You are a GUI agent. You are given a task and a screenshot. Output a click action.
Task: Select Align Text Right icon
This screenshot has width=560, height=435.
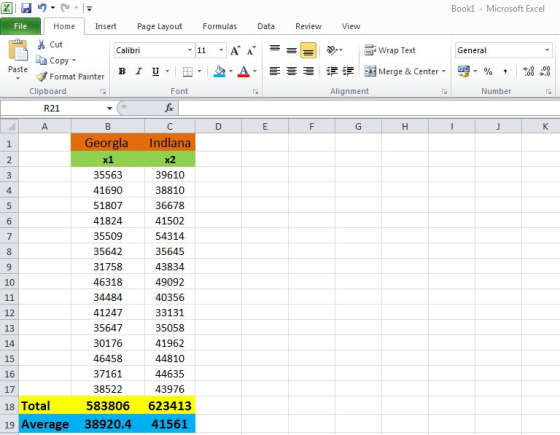tap(308, 71)
